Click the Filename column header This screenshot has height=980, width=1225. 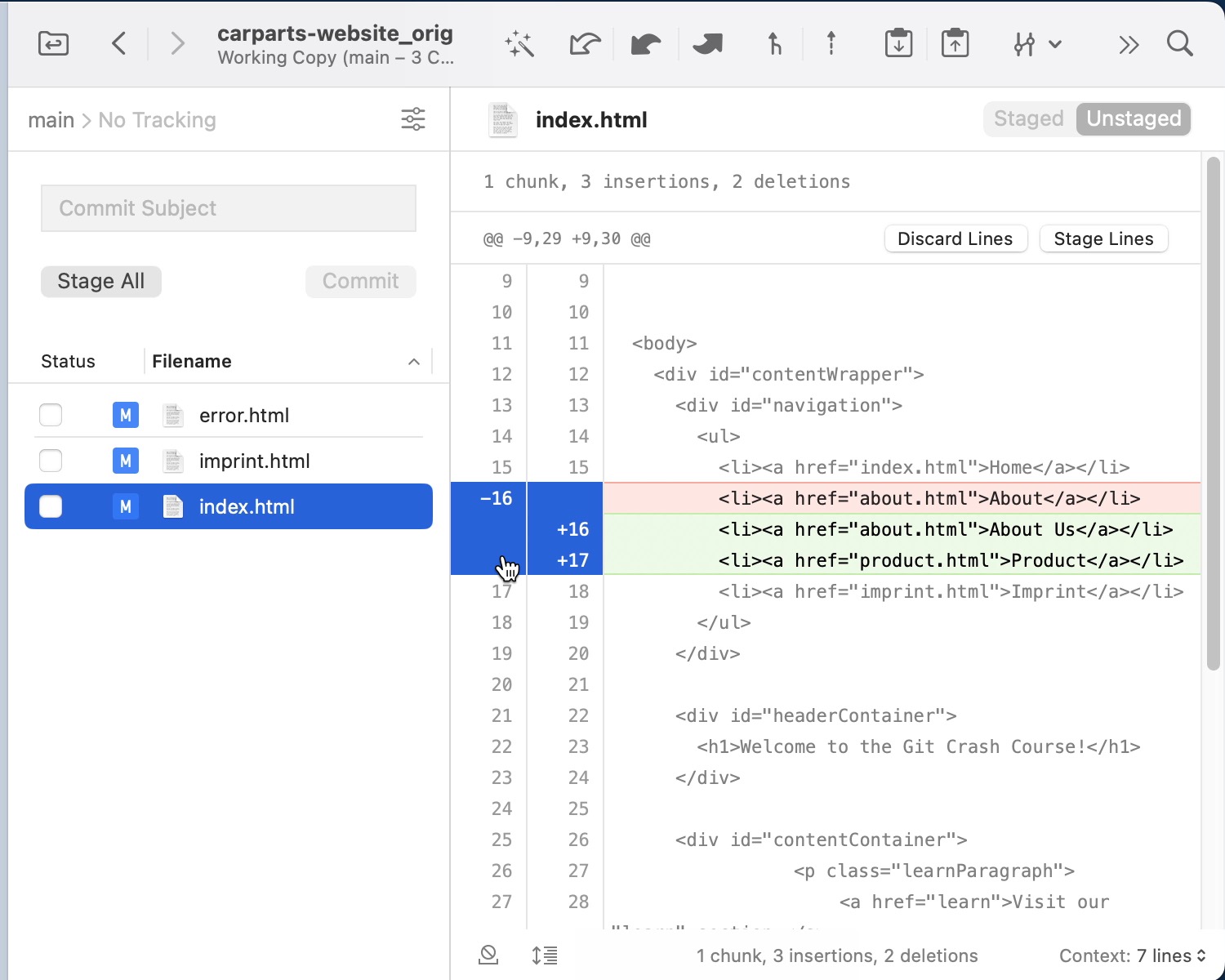(192, 362)
